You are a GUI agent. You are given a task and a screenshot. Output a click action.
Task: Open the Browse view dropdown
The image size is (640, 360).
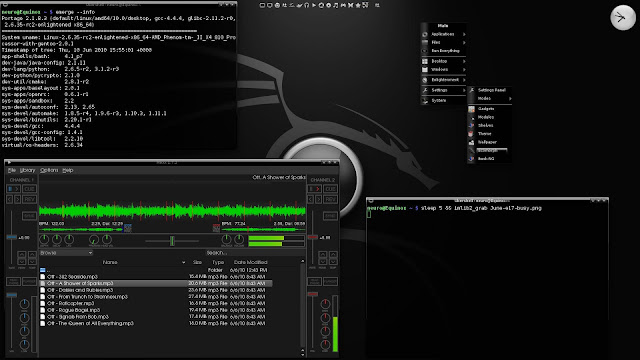point(66,253)
